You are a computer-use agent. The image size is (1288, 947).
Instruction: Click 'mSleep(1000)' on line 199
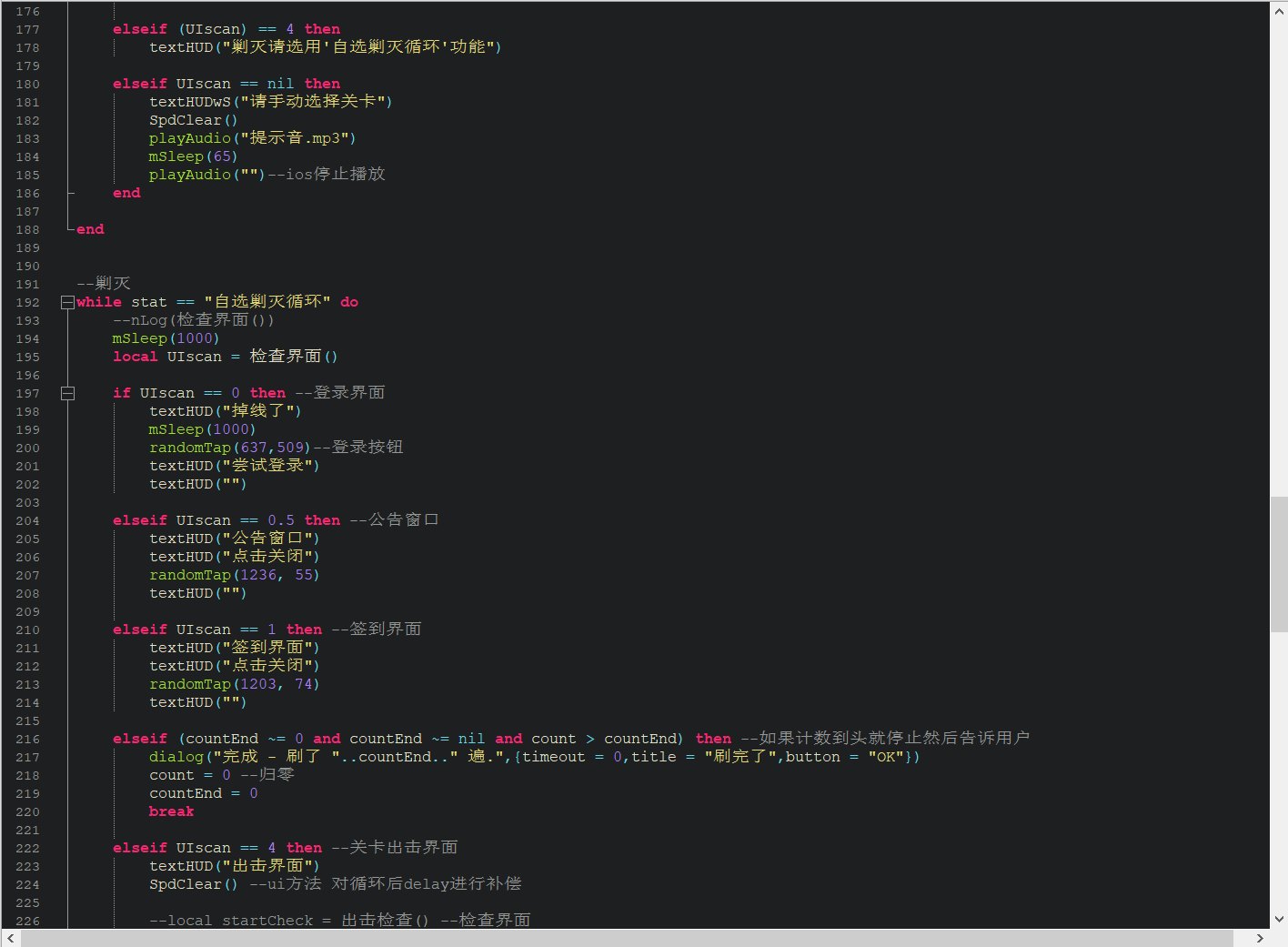202,429
